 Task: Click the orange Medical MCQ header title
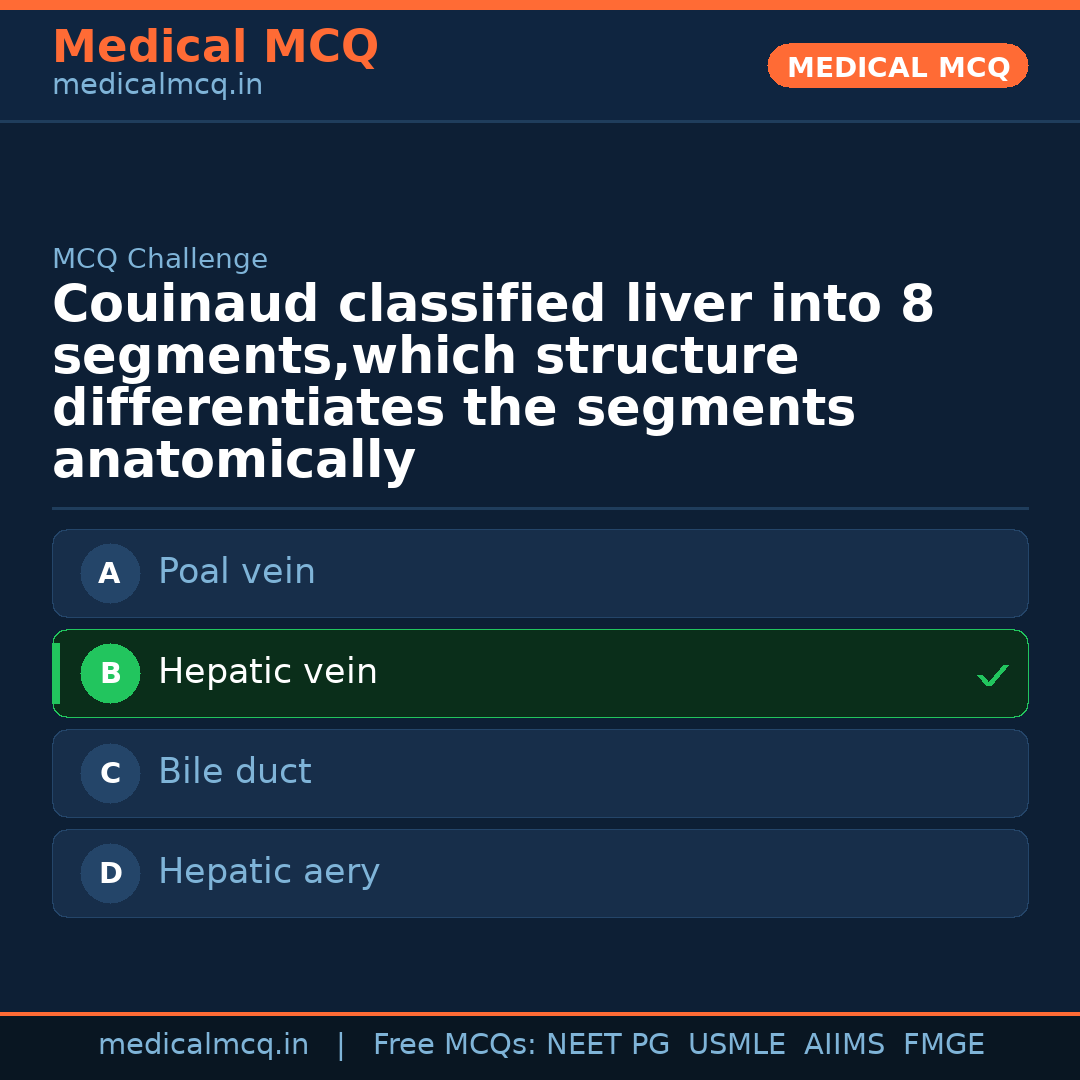[215, 47]
